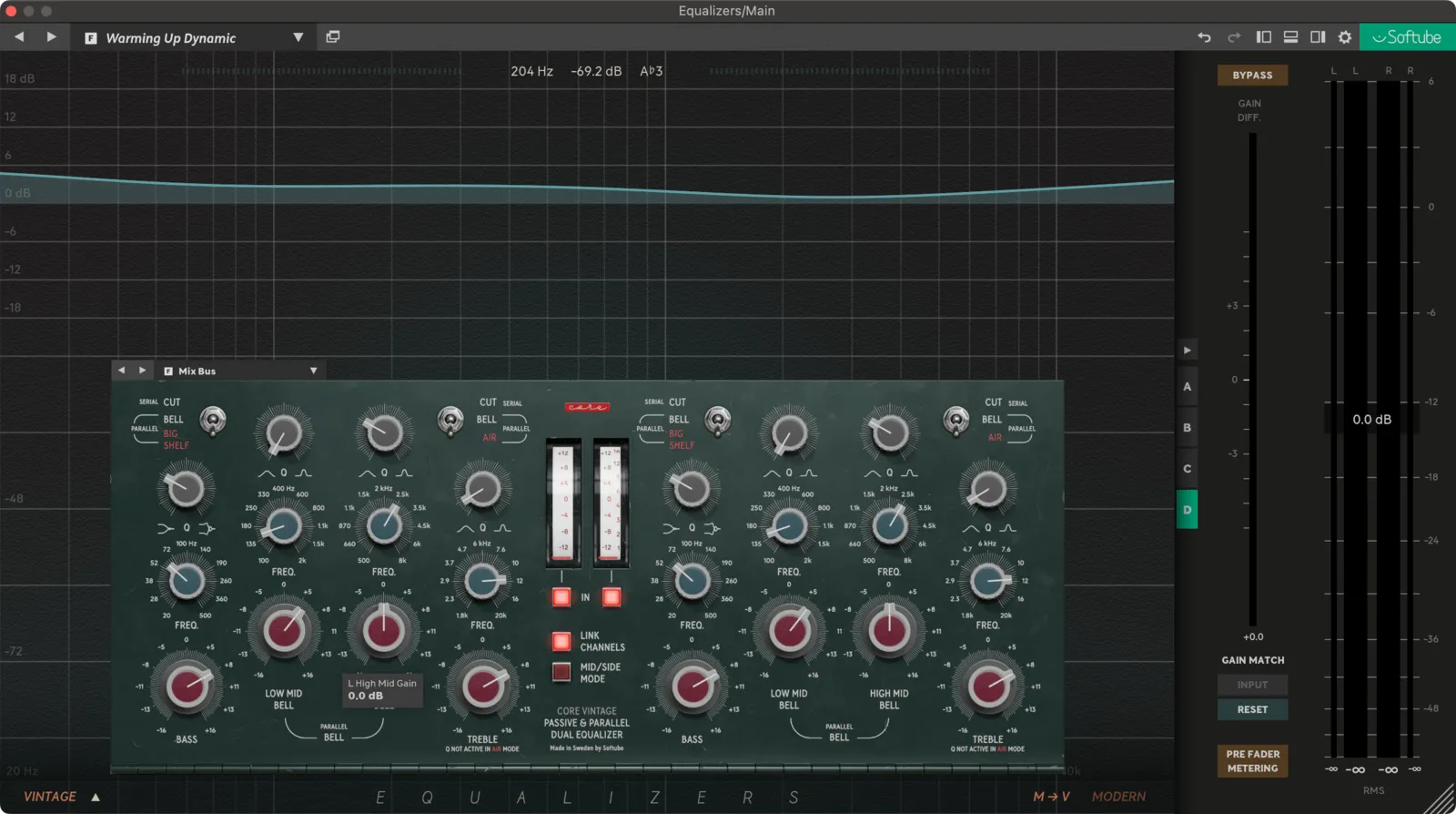Click the redo arrow icon
Screen dimensions: 1456x814
point(1234,37)
